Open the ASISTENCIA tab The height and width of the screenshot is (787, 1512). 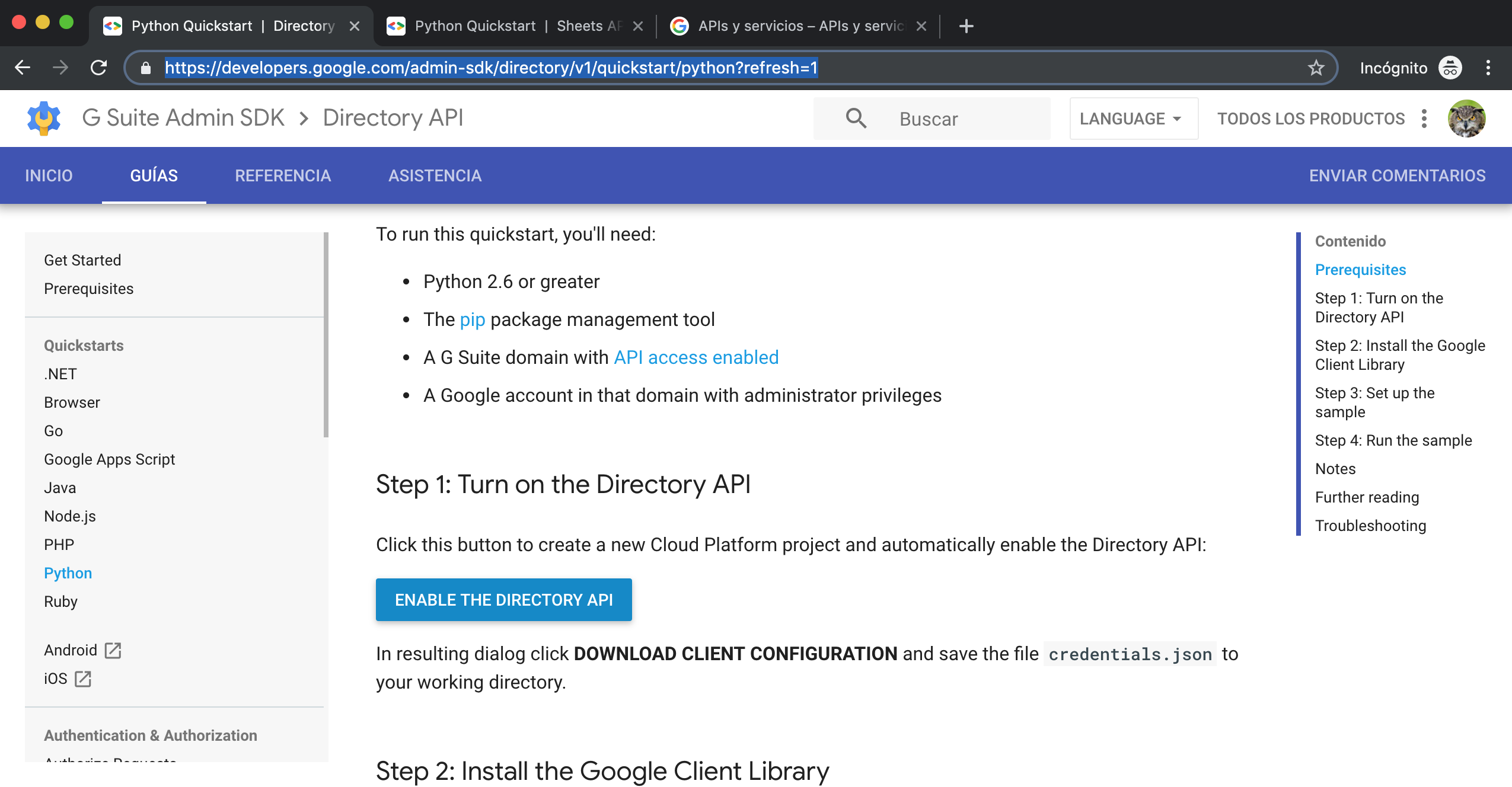435,175
